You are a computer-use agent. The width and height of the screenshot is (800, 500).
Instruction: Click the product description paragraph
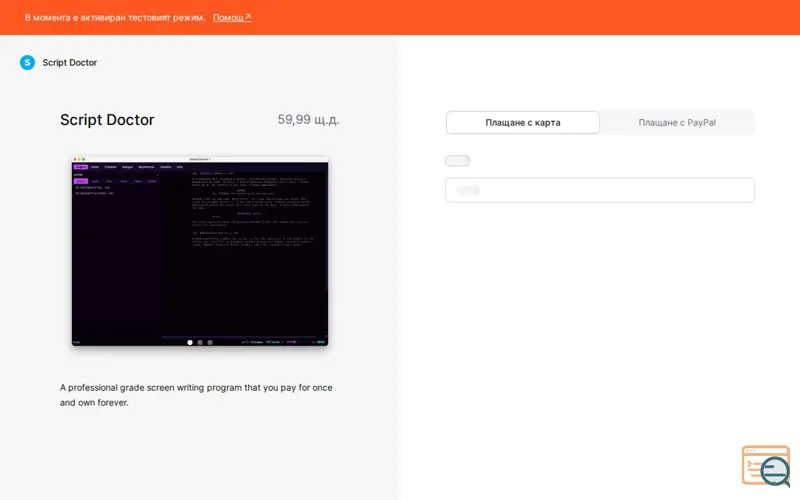click(x=196, y=395)
